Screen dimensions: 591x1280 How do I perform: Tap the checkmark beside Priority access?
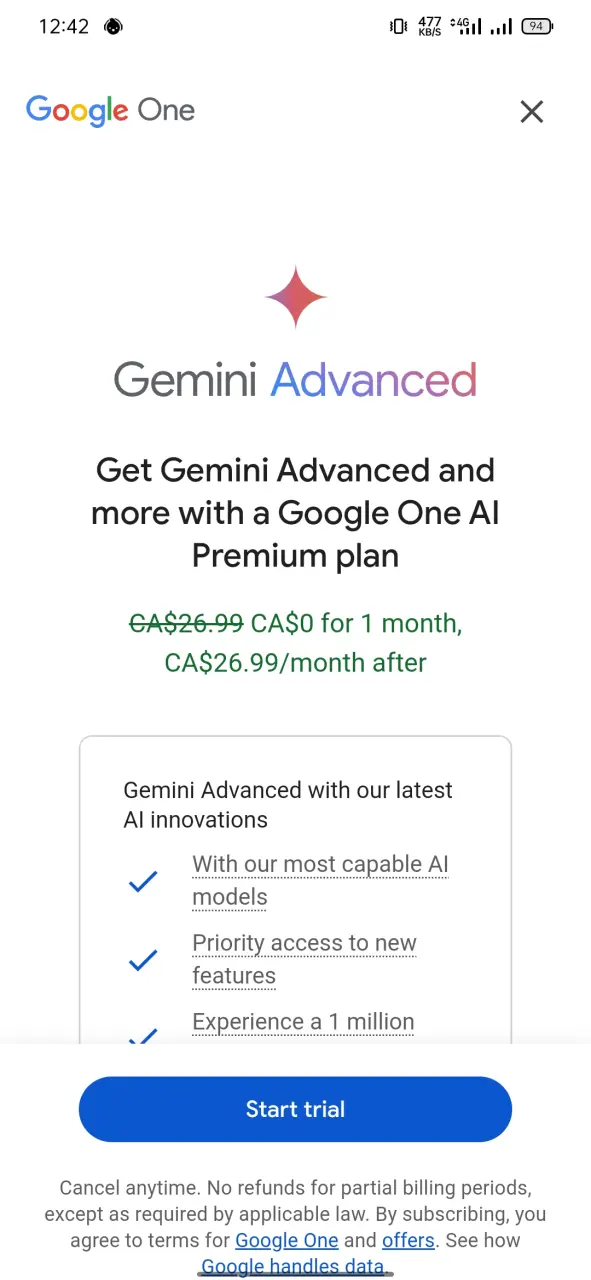tap(143, 960)
